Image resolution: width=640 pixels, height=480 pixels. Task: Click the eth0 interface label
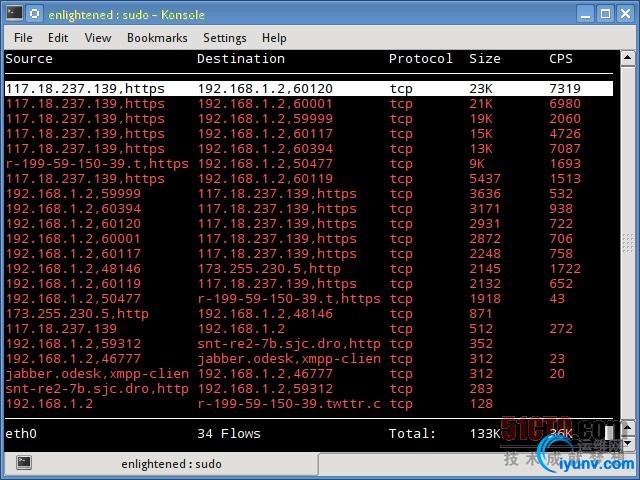tap(21, 433)
